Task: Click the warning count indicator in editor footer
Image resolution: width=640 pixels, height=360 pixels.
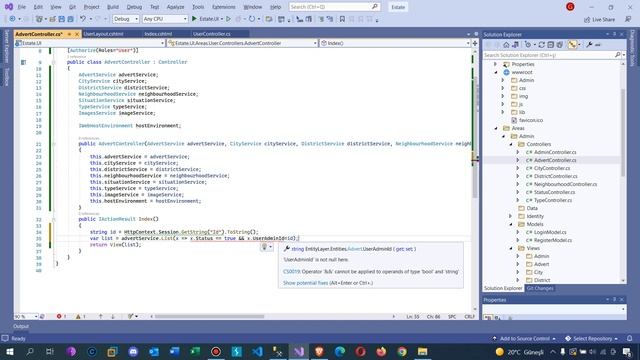Action: point(80,316)
